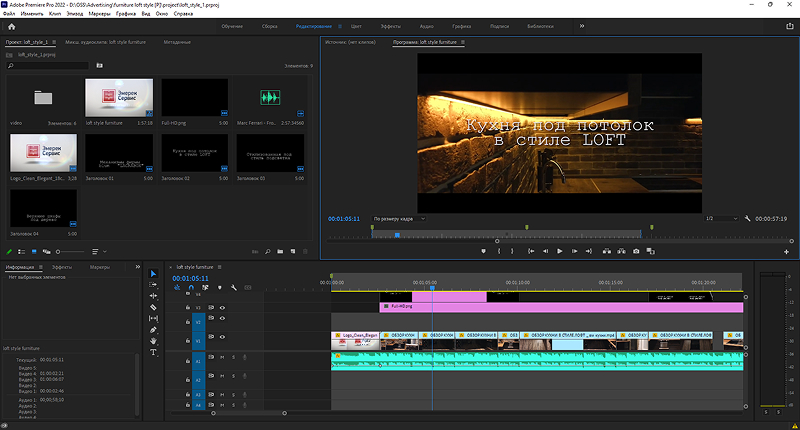
Task: Step forward one frame
Action: (574, 251)
